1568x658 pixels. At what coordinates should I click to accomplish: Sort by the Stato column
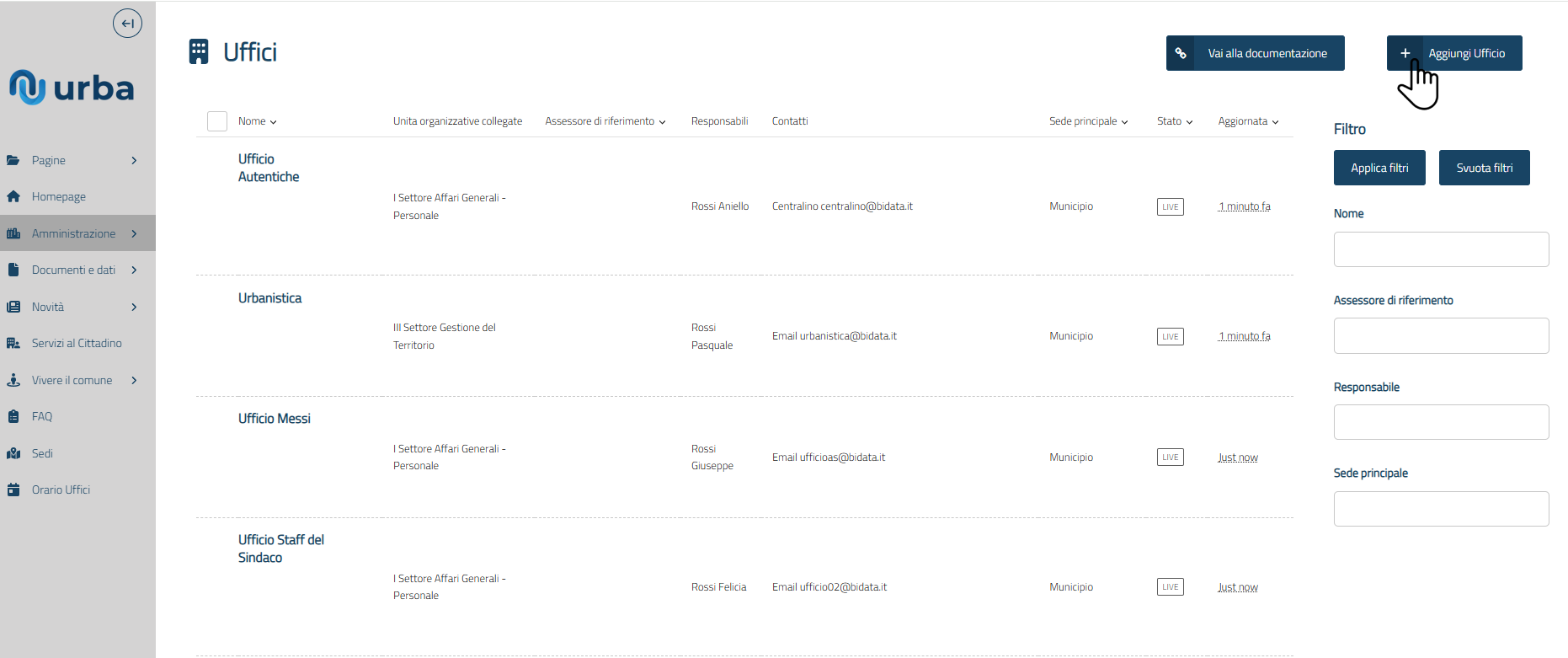point(1174,121)
